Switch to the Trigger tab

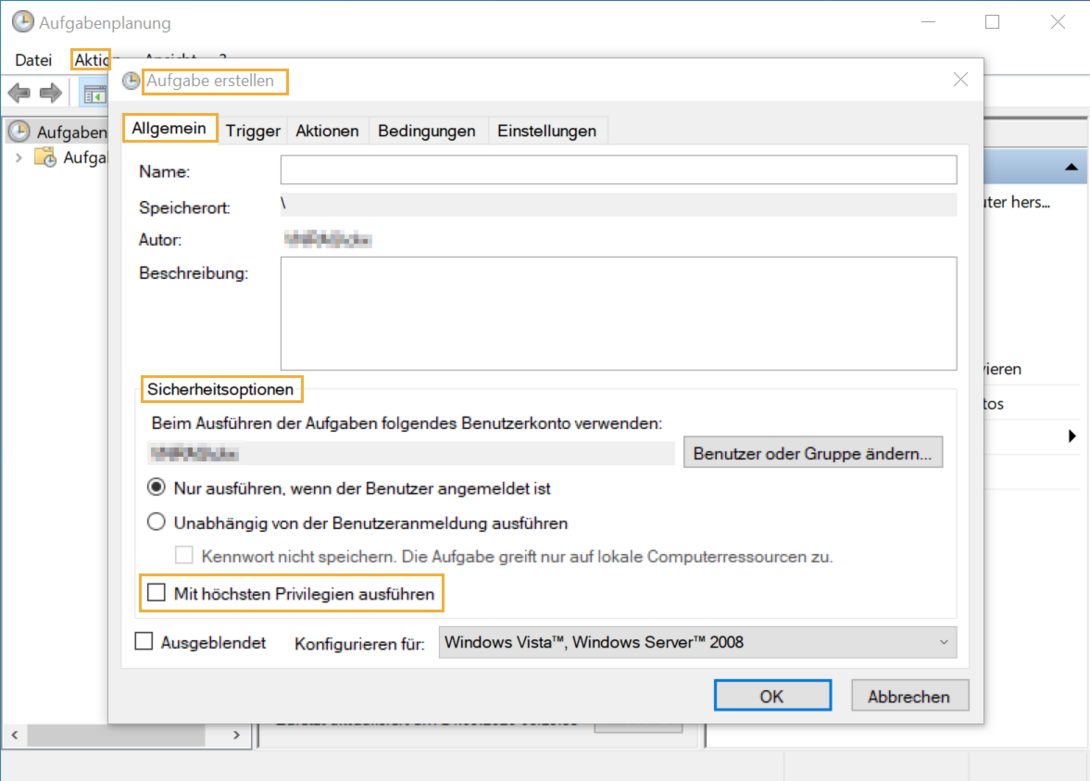coord(253,130)
